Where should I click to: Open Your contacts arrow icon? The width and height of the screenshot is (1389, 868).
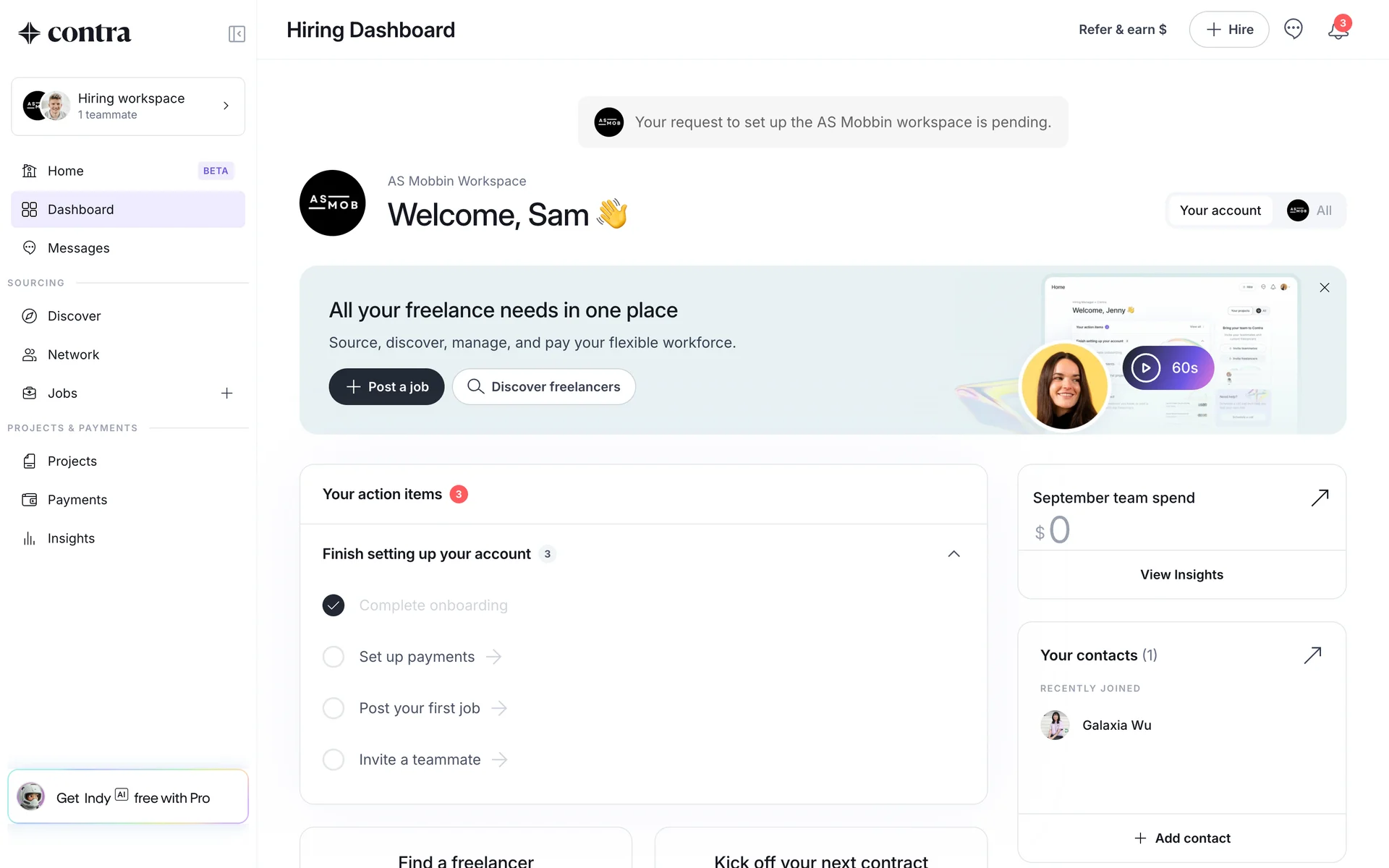(1312, 655)
